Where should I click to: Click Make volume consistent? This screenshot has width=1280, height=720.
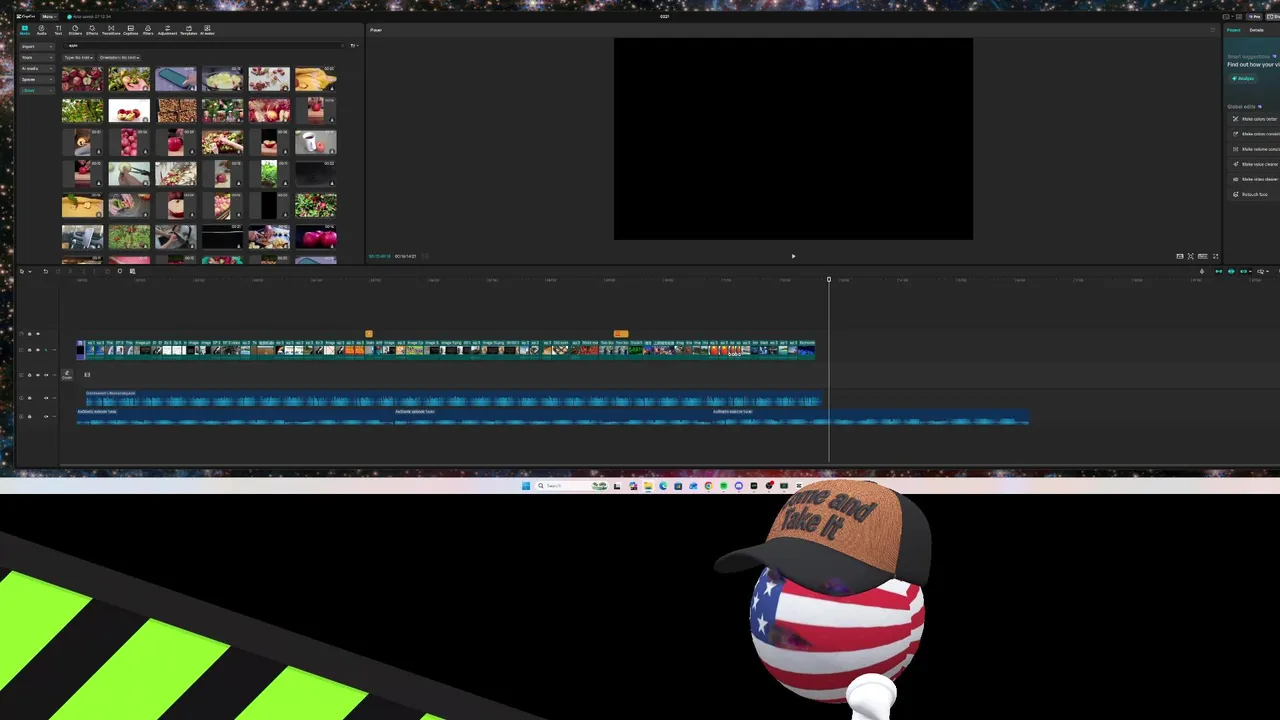pyautogui.click(x=1256, y=149)
